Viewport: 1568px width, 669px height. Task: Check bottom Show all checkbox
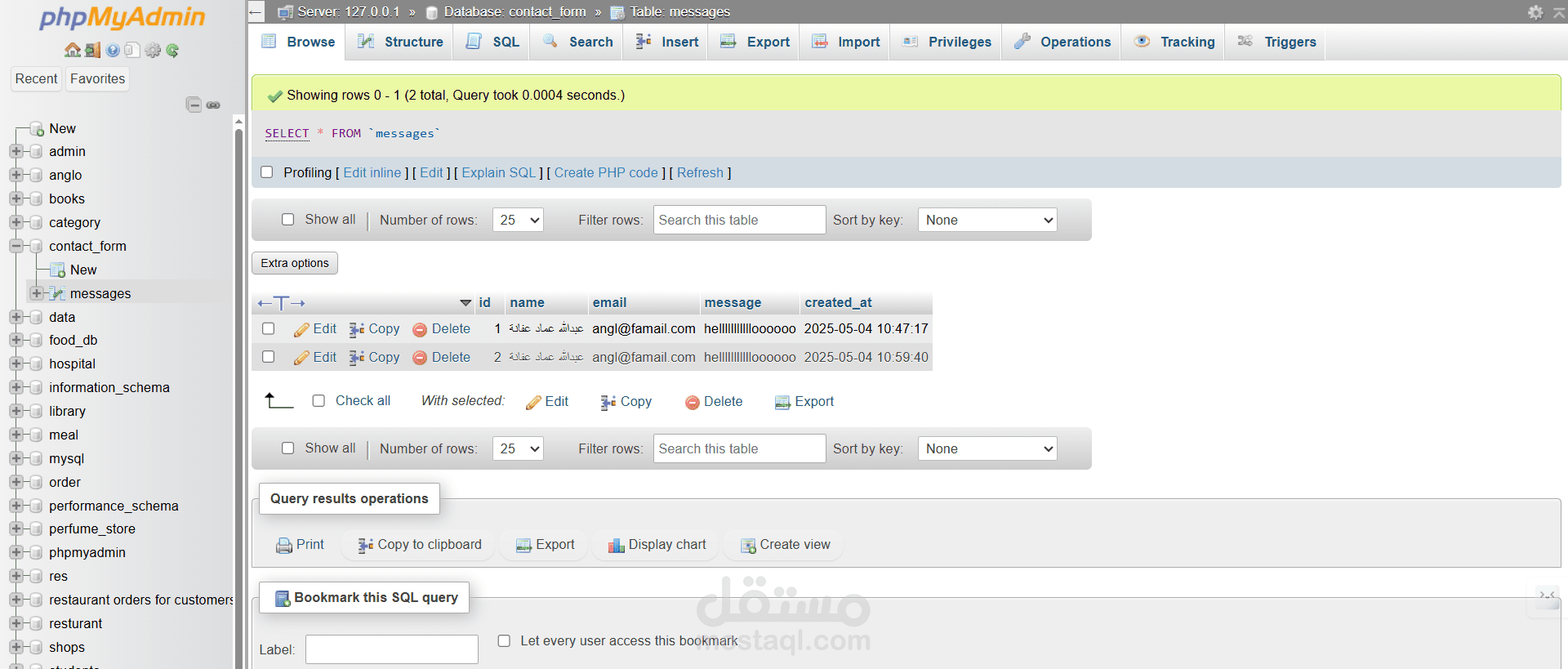pyautogui.click(x=287, y=448)
